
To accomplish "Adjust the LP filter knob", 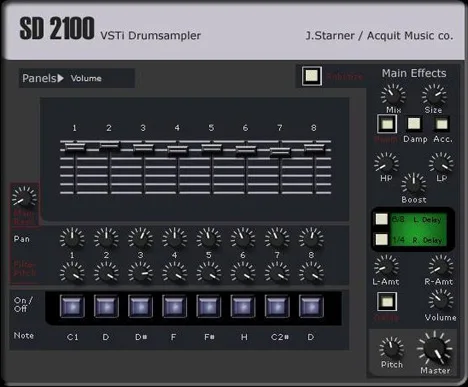I will point(441,163).
